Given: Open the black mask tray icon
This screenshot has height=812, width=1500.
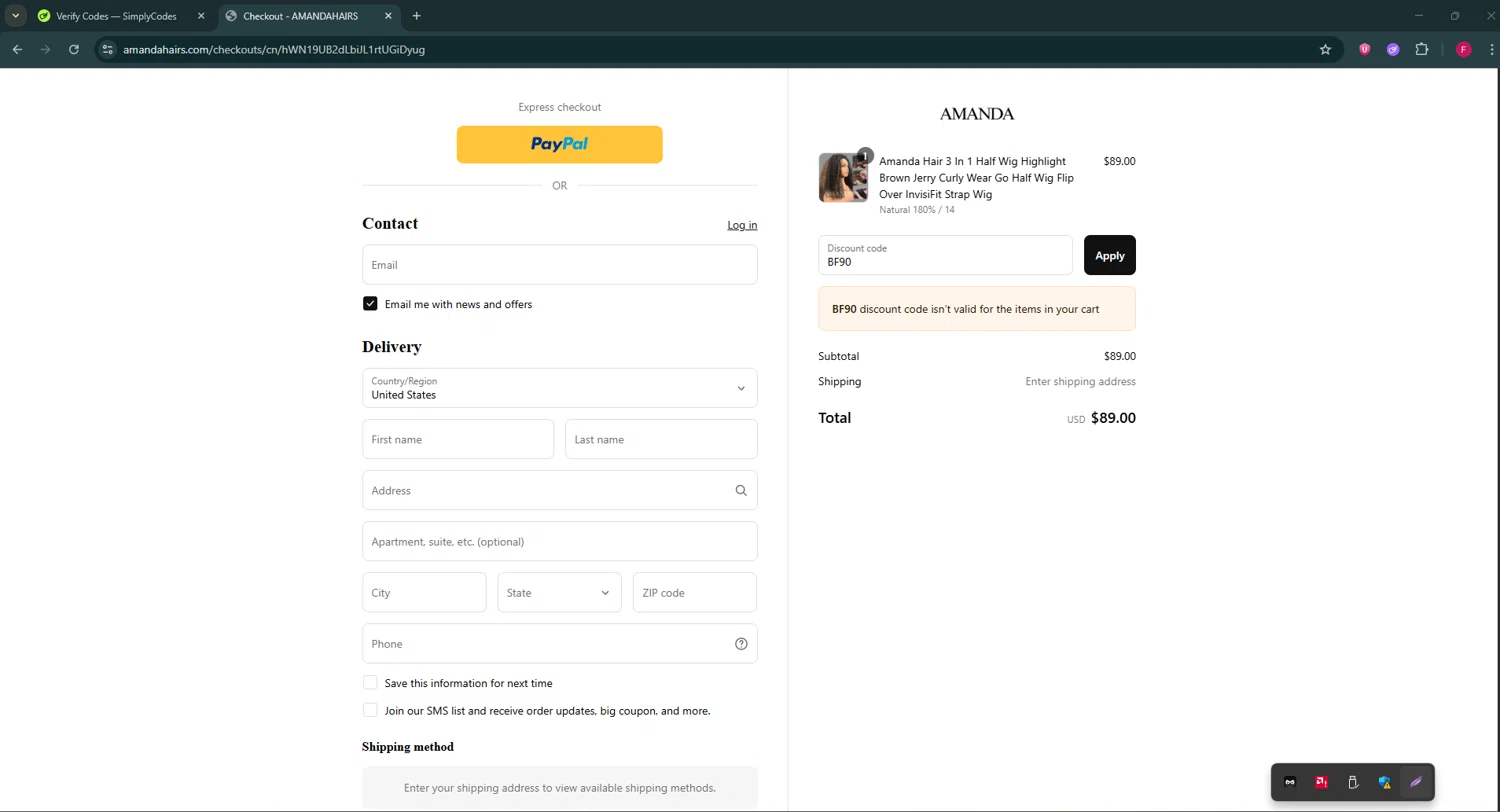Looking at the screenshot, I should (x=1290, y=782).
